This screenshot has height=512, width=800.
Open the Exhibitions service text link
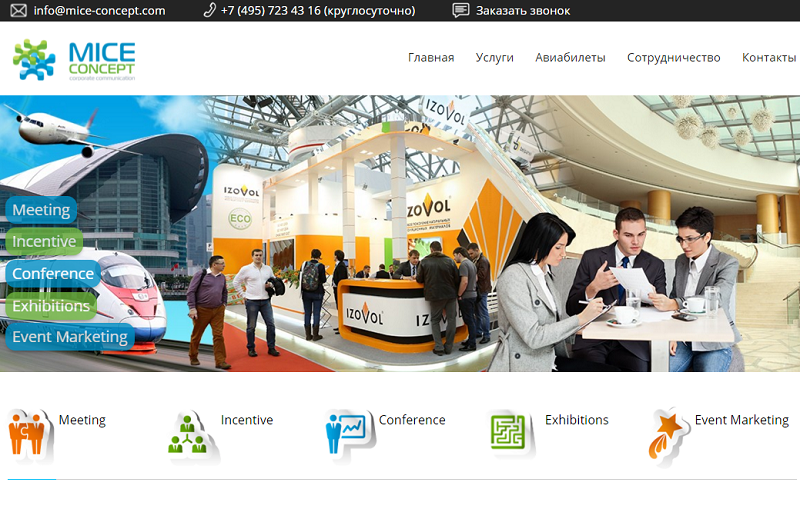click(577, 420)
